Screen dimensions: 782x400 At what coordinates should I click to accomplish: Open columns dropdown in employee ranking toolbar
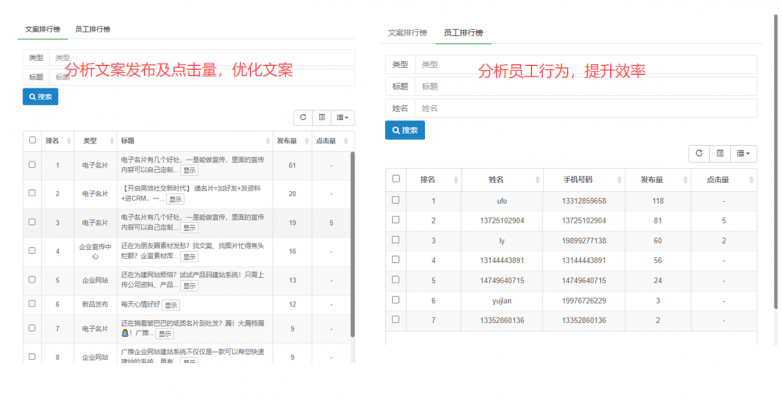click(744, 154)
